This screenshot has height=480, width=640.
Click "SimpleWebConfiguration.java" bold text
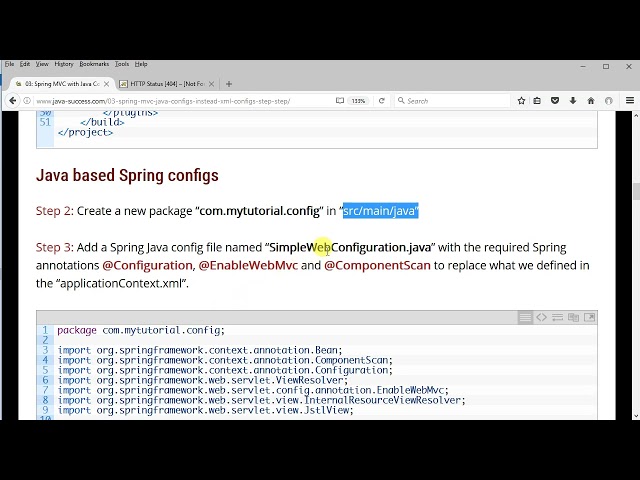pyautogui.click(x=350, y=247)
